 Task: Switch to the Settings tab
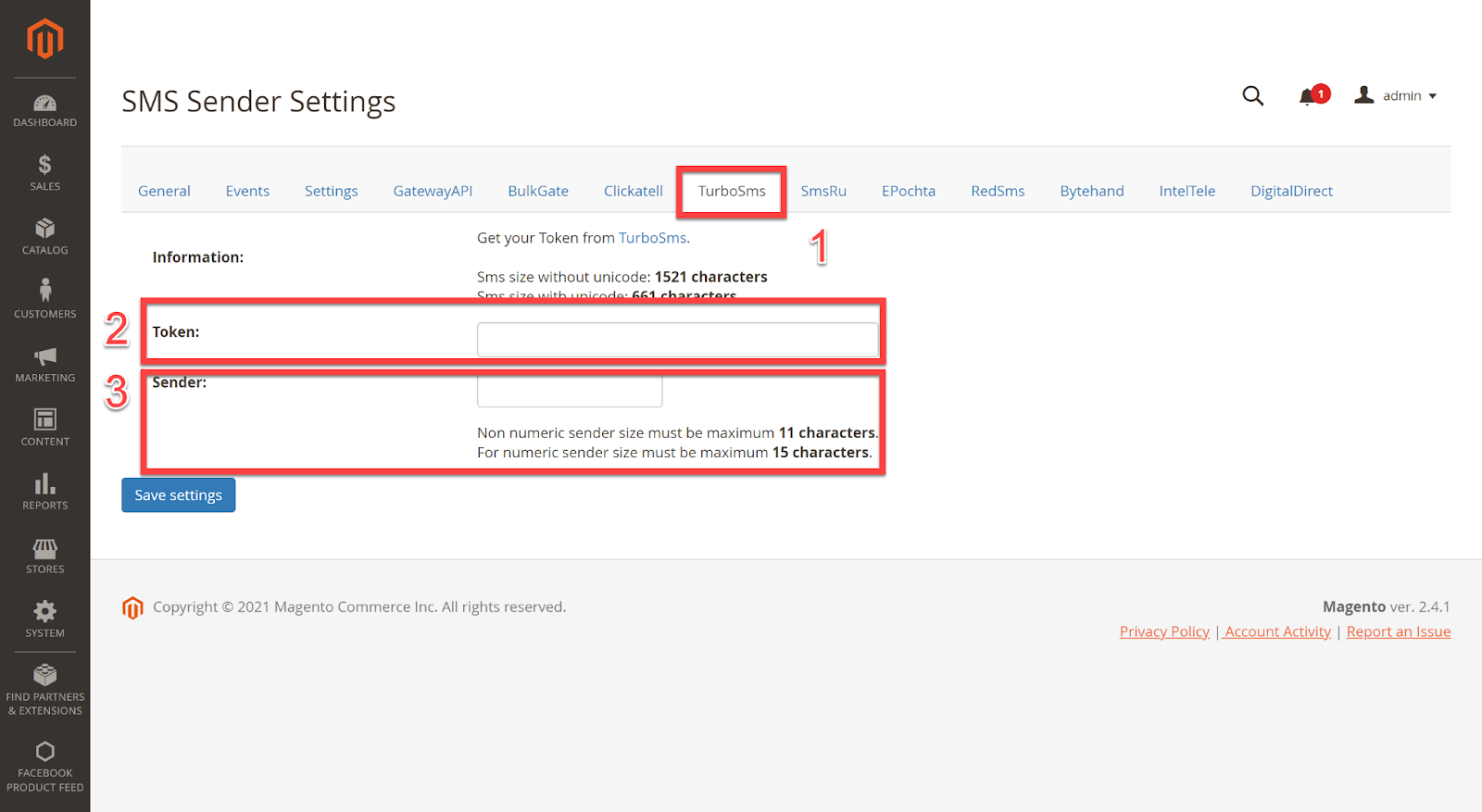click(x=331, y=191)
